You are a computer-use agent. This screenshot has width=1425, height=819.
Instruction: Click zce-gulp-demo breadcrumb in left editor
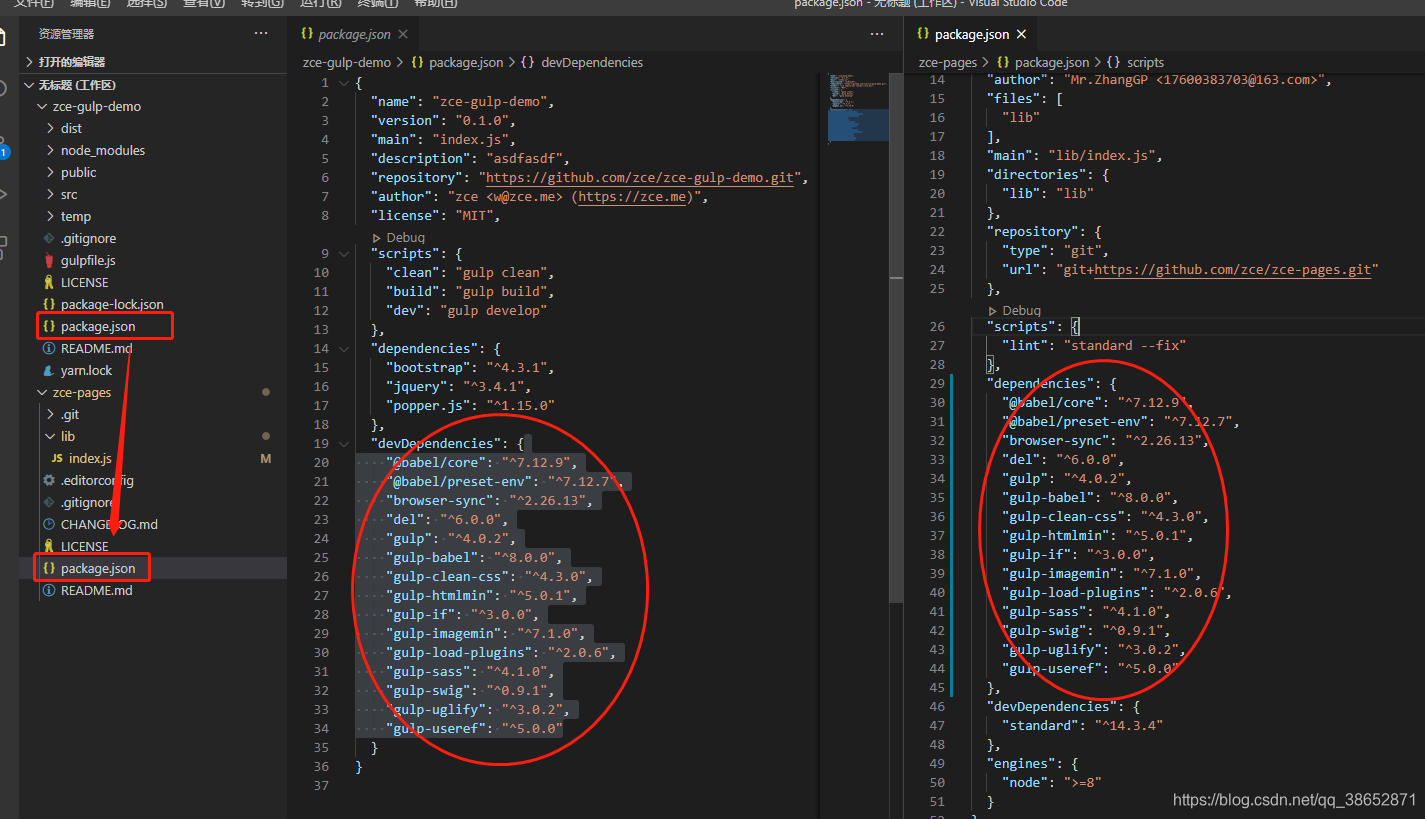(x=348, y=62)
